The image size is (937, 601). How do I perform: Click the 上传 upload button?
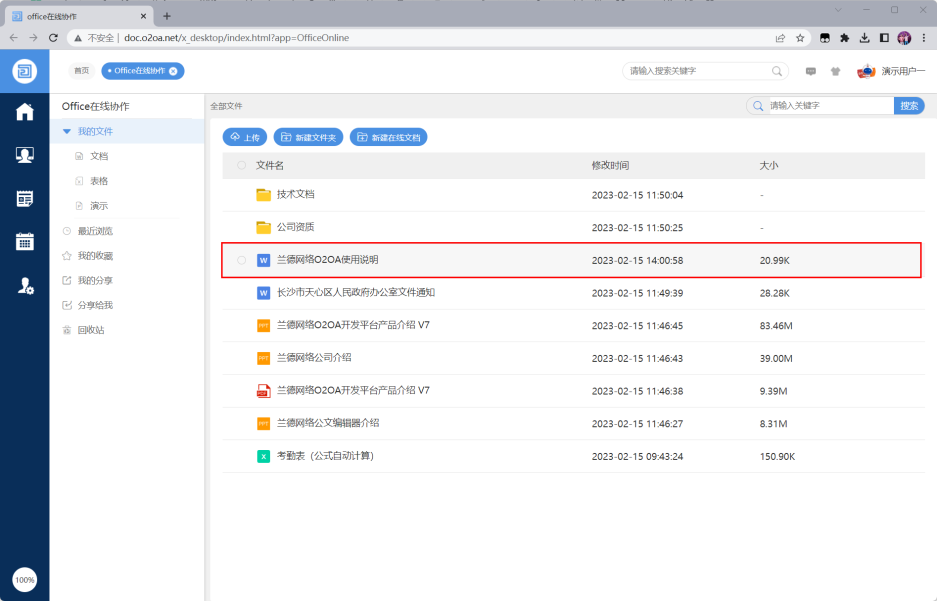[245, 137]
